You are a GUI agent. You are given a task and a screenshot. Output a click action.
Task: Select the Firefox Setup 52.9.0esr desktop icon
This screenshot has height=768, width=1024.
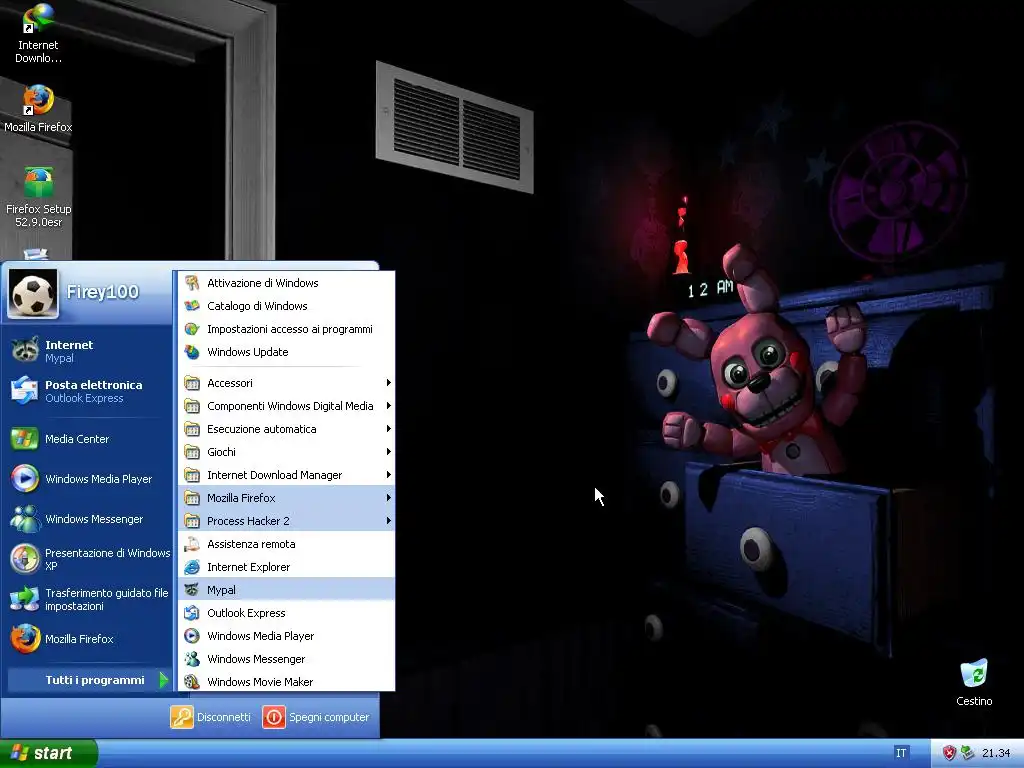click(38, 196)
